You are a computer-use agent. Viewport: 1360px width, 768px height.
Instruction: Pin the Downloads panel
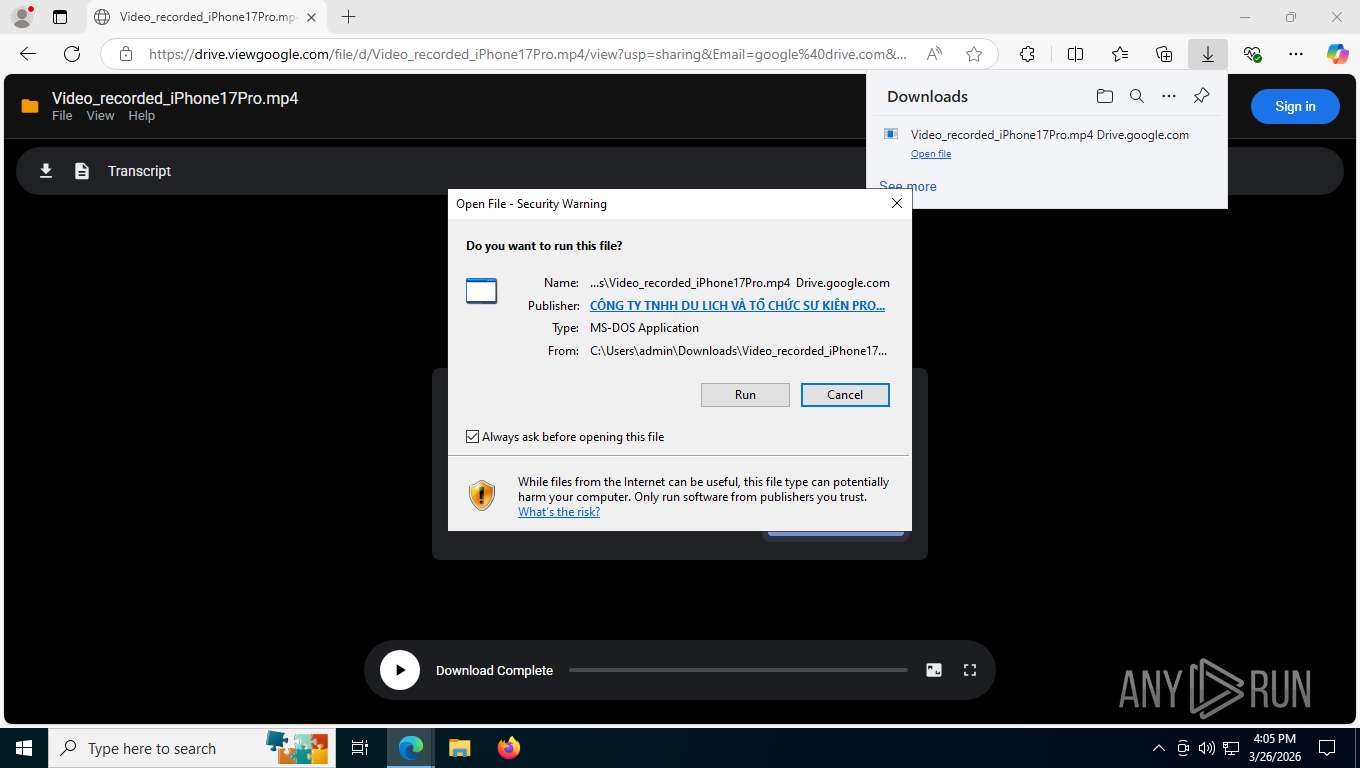[1202, 96]
